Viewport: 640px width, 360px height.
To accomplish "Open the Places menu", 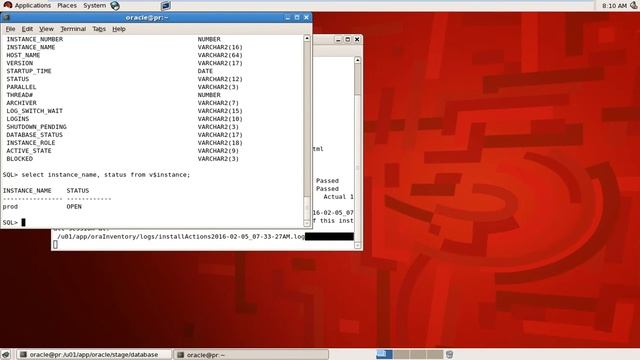I will tap(67, 5).
